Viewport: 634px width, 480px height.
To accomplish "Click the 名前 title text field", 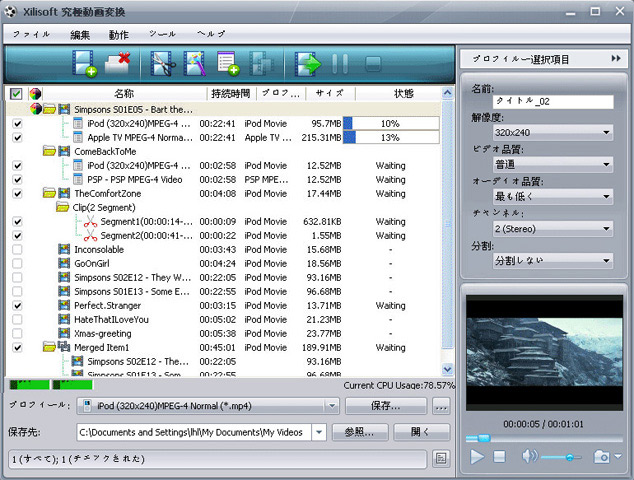I will click(552, 101).
